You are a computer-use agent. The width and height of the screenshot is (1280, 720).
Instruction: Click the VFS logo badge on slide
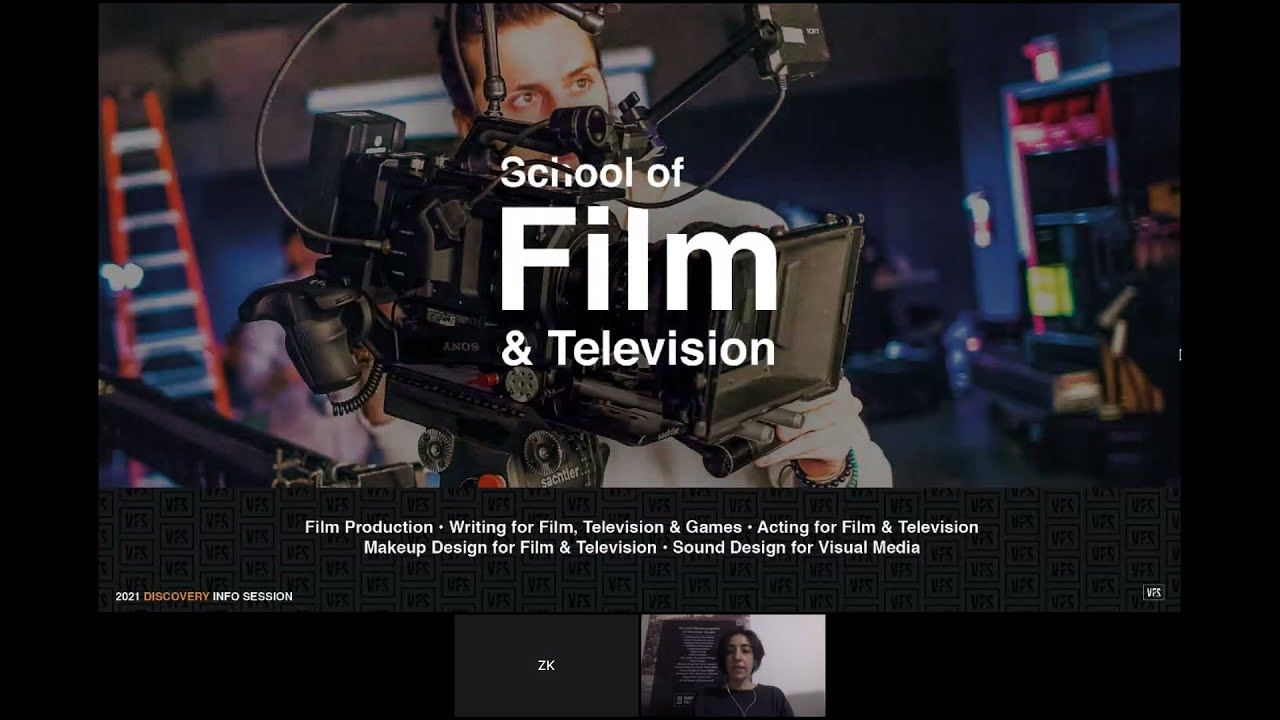[1154, 592]
